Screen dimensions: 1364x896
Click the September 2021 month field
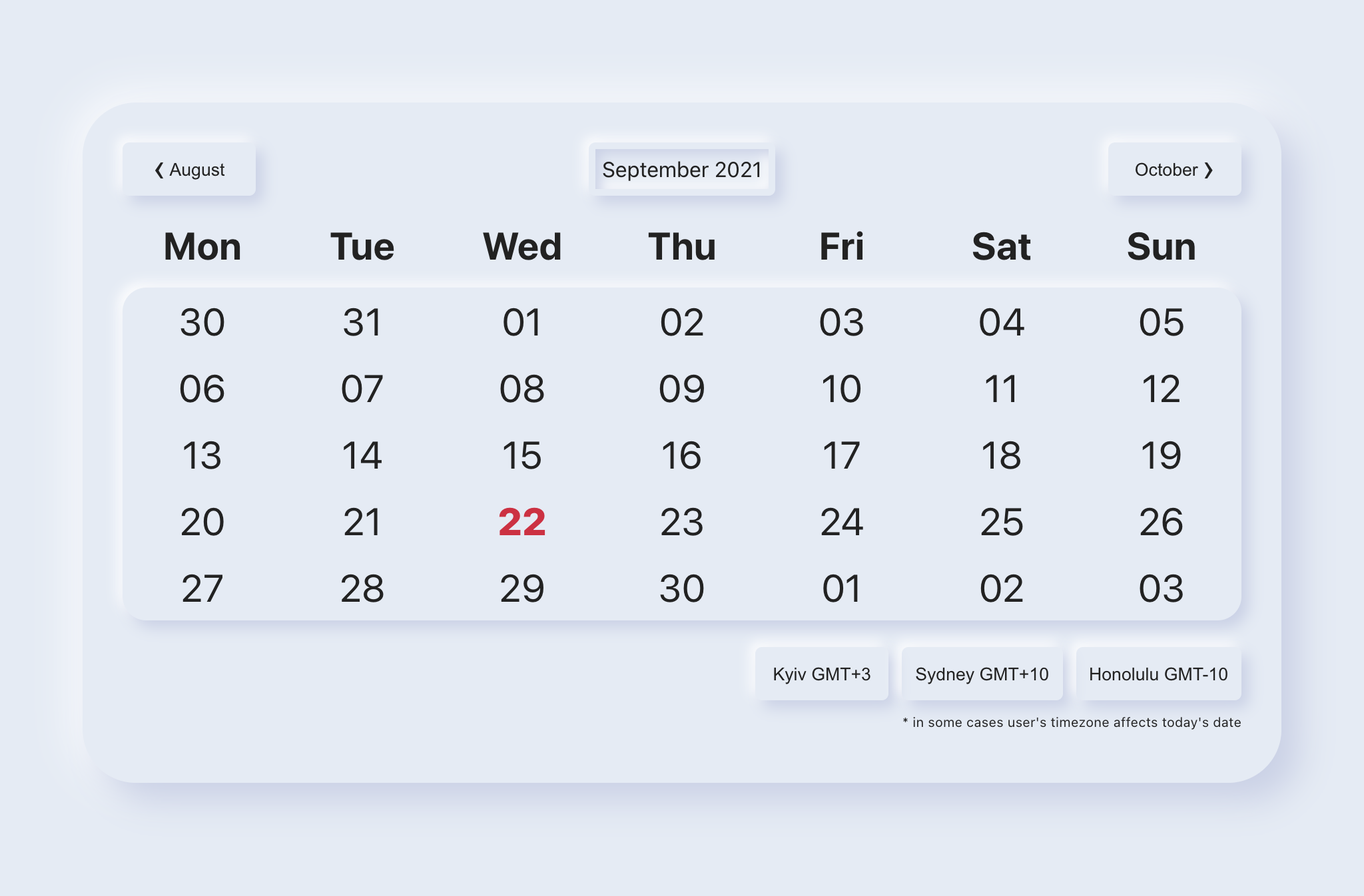click(x=681, y=170)
